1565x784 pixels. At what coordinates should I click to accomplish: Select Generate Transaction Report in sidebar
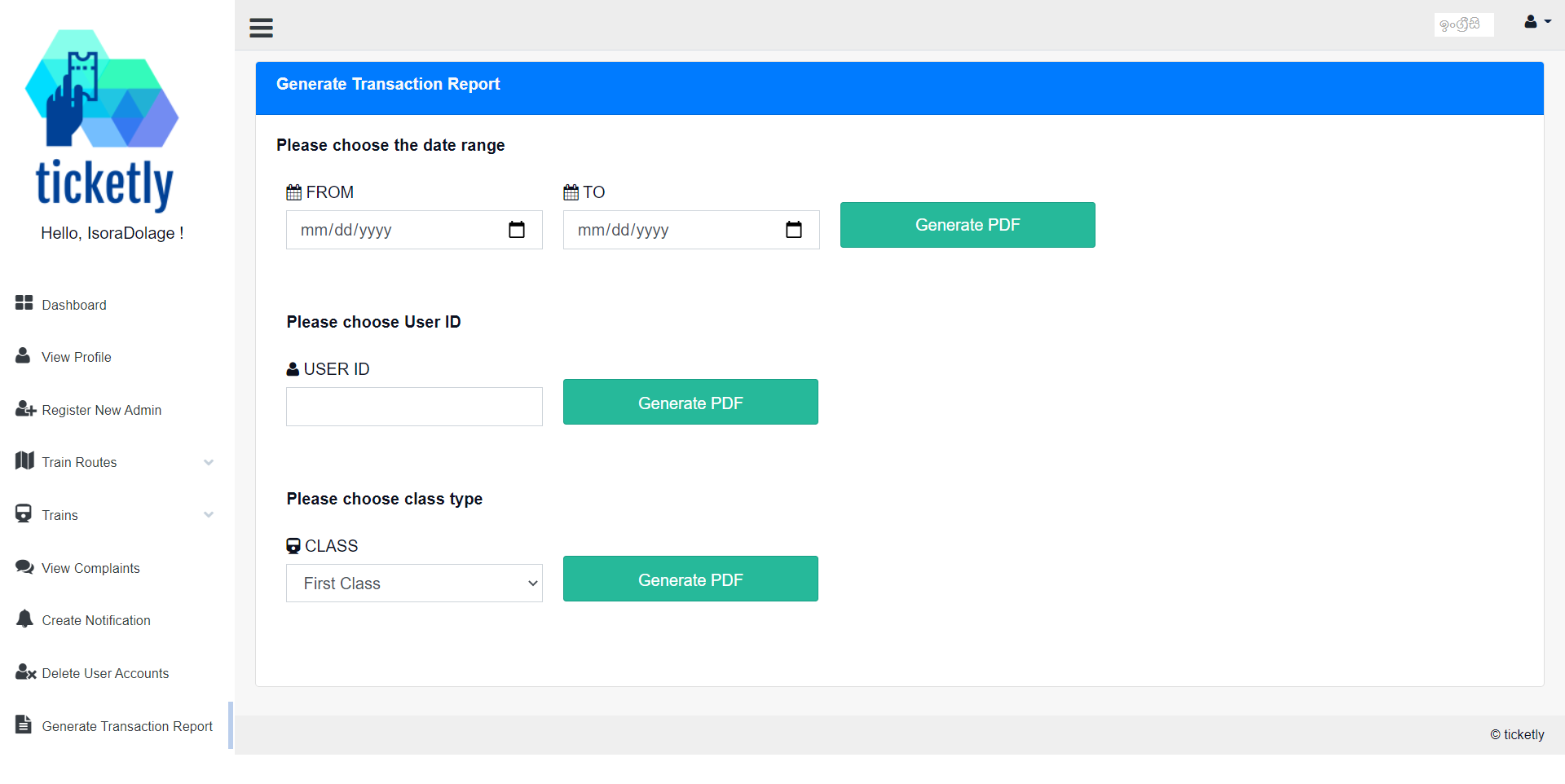pos(127,726)
